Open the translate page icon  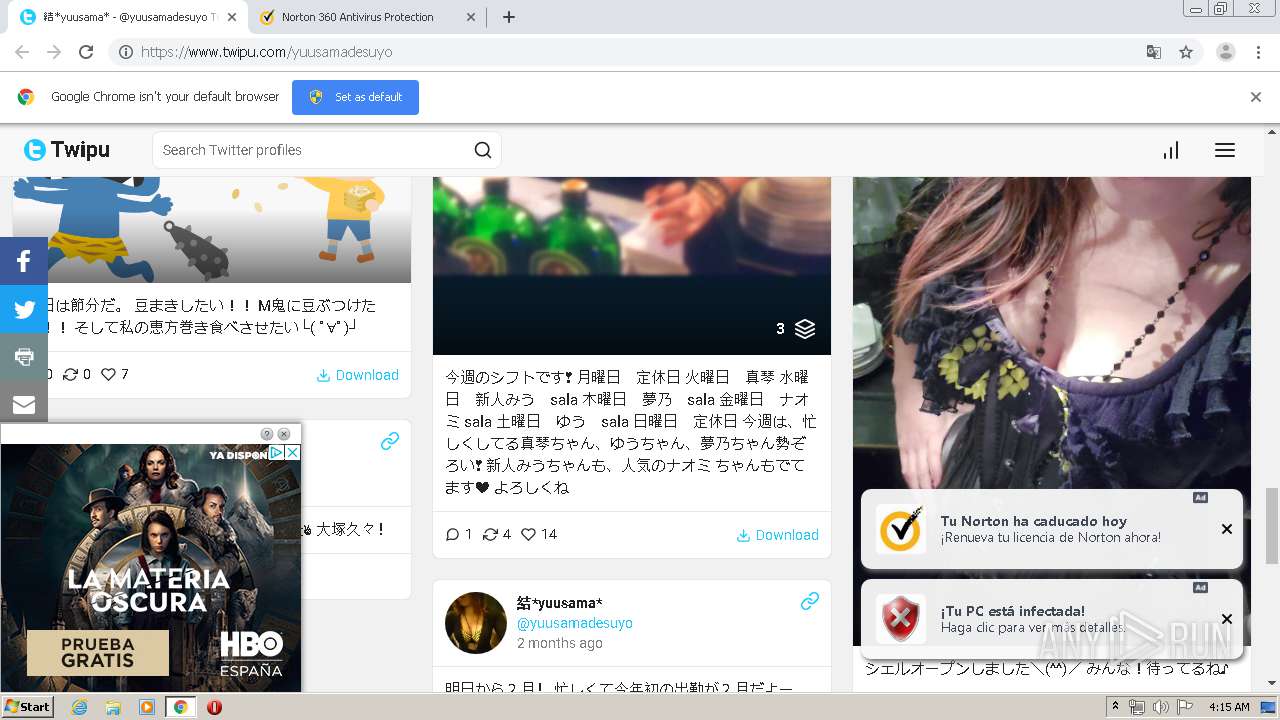pos(1153,52)
